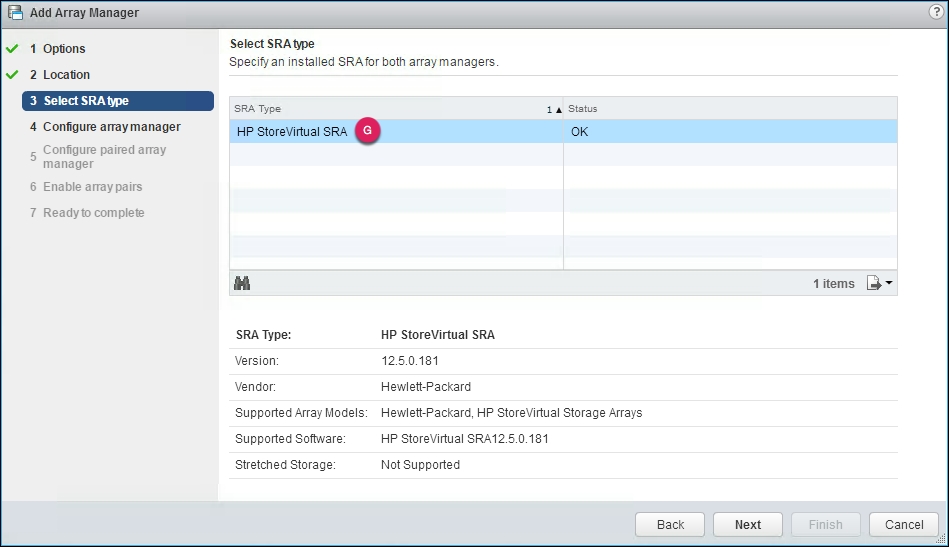Click step 7 Ready to complete

87,212
